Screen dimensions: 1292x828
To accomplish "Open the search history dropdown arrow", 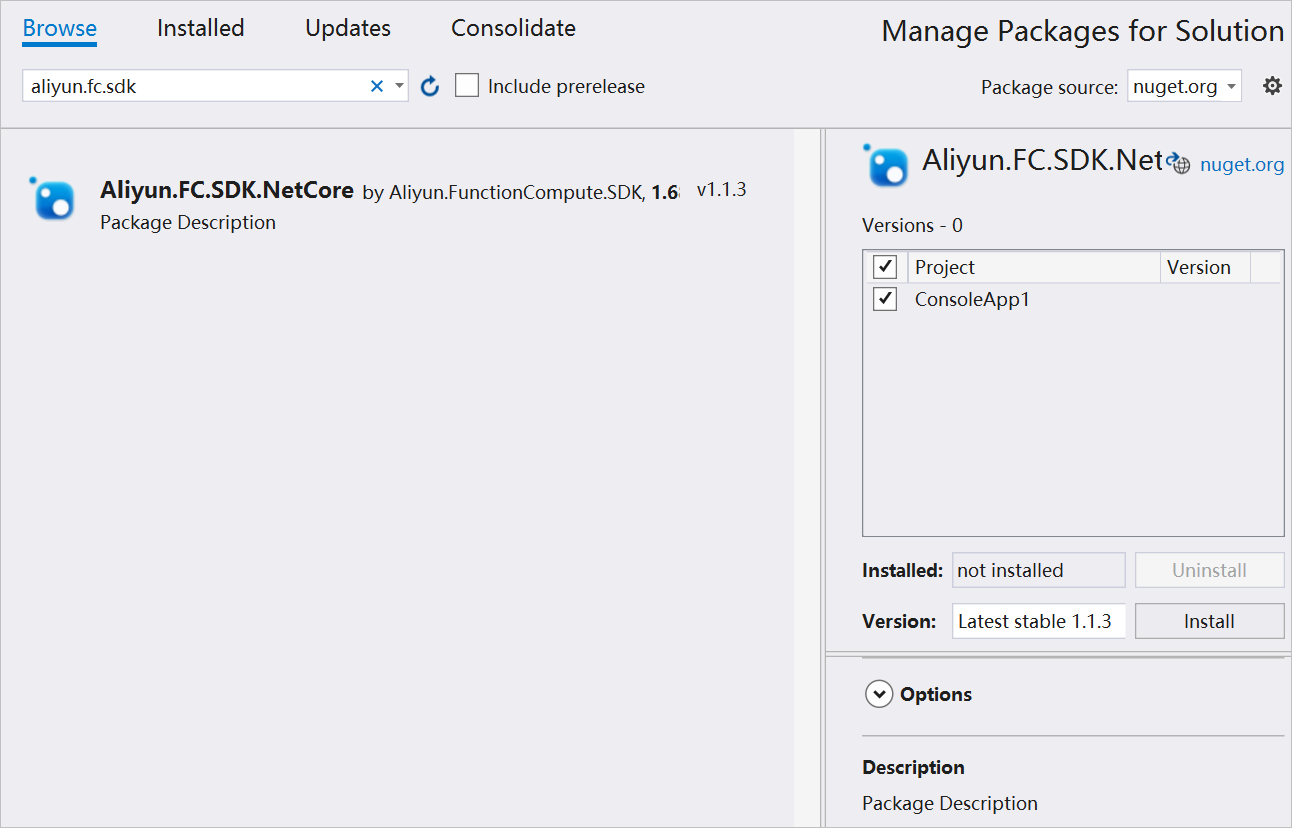I will coord(398,85).
